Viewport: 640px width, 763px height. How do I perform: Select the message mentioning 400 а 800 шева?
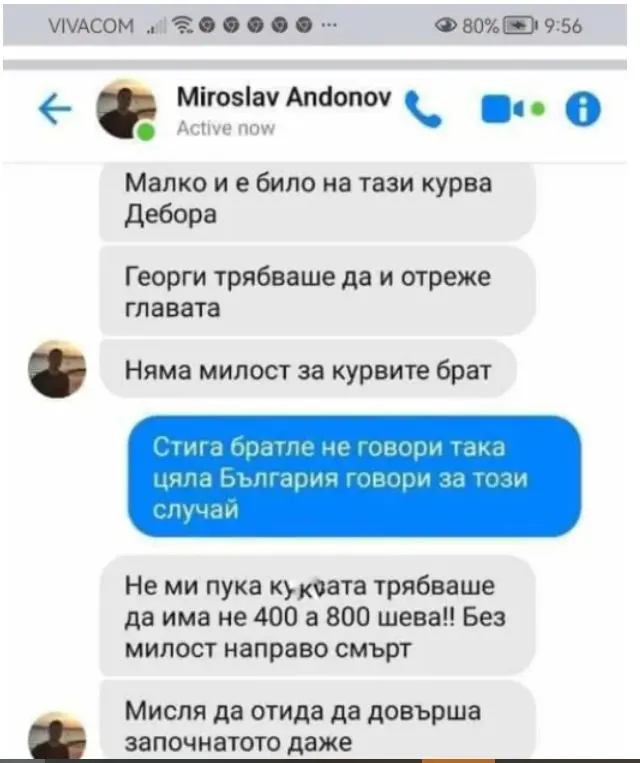317,616
